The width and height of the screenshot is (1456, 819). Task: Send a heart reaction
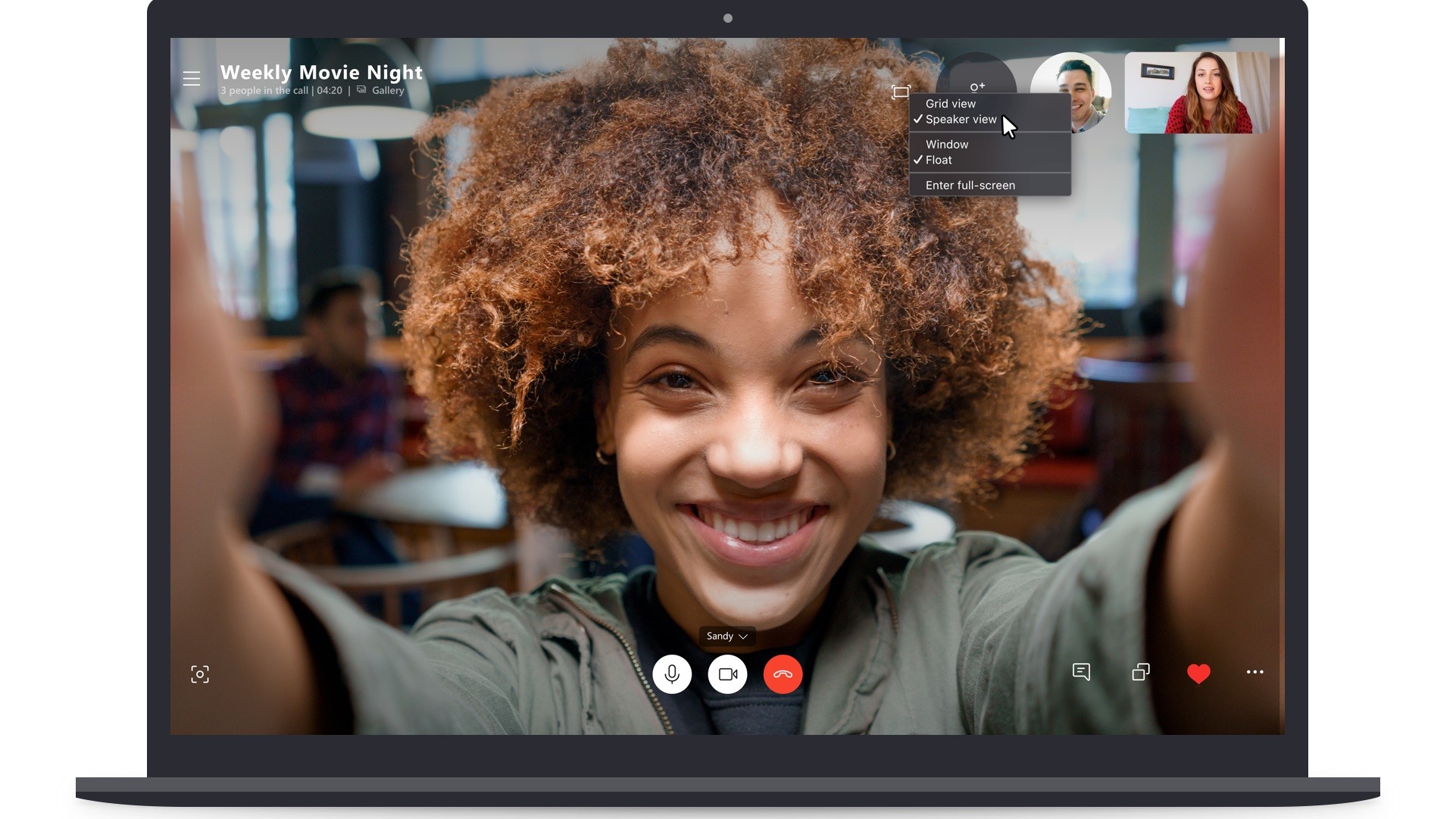point(1199,674)
